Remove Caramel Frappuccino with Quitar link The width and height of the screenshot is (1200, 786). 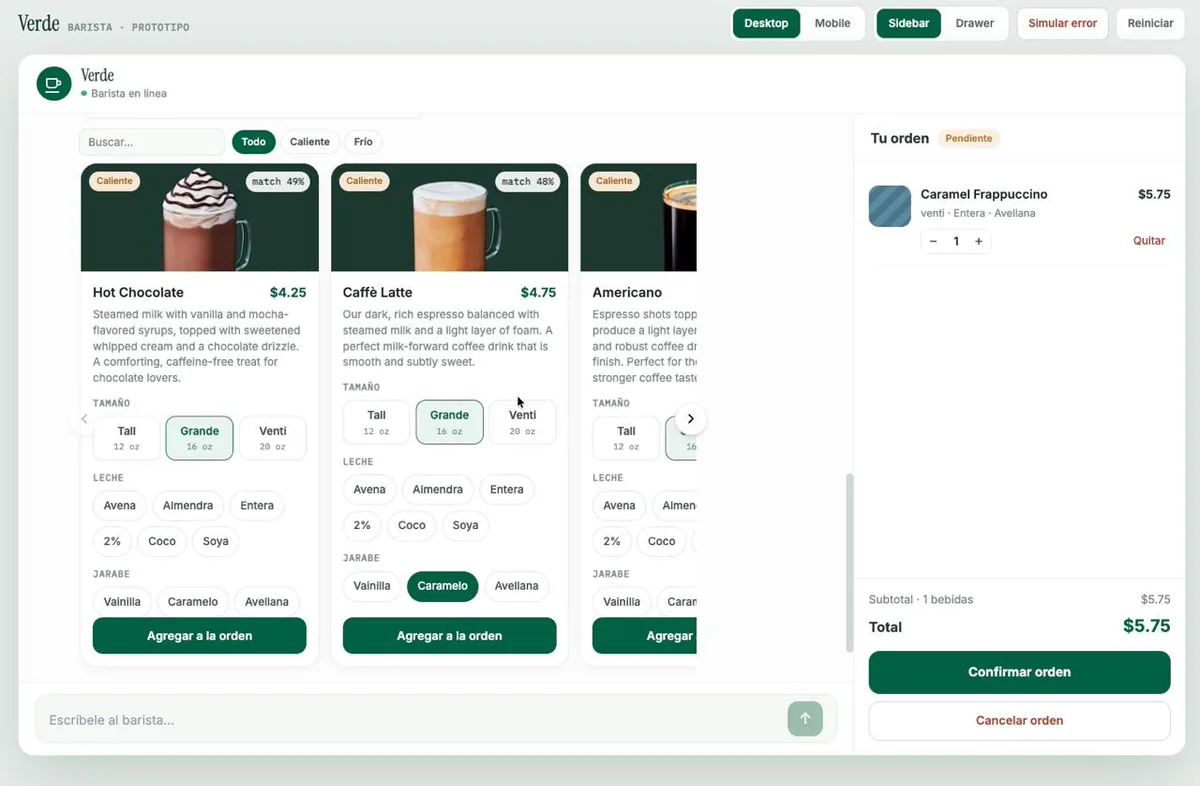[1149, 241]
